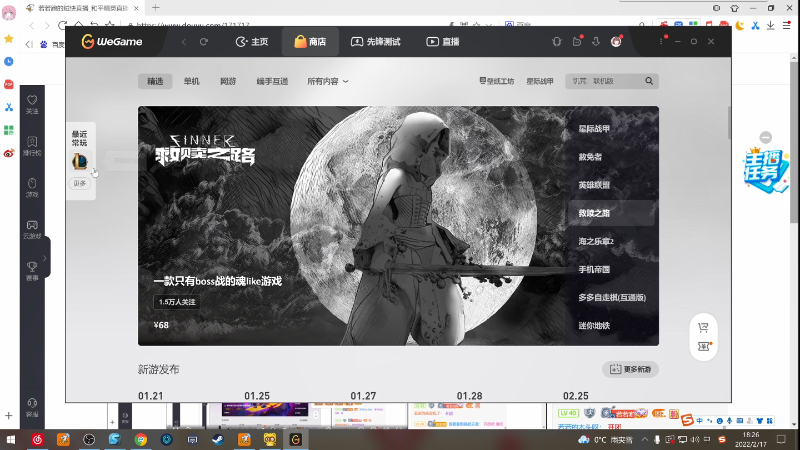Select the 端手互通 store category

click(x=272, y=81)
